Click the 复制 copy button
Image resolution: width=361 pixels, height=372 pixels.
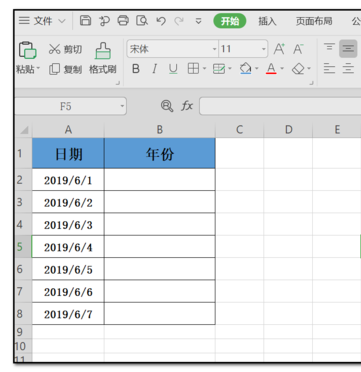pyautogui.click(x=66, y=69)
